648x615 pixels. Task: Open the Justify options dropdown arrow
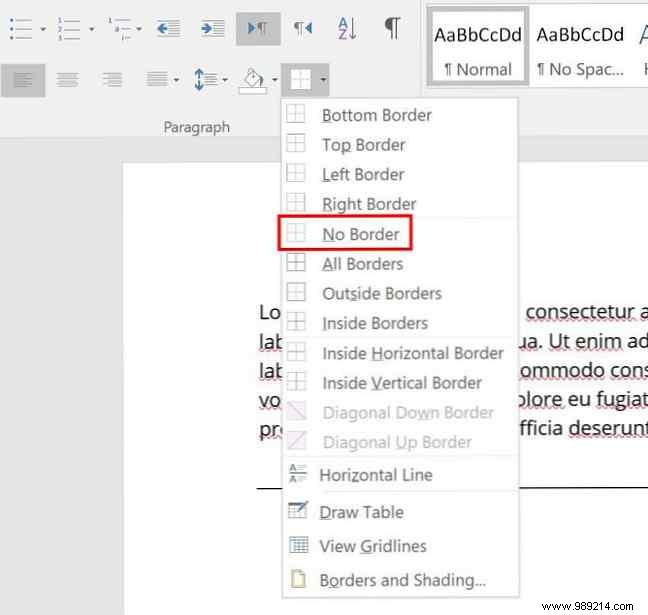click(176, 80)
